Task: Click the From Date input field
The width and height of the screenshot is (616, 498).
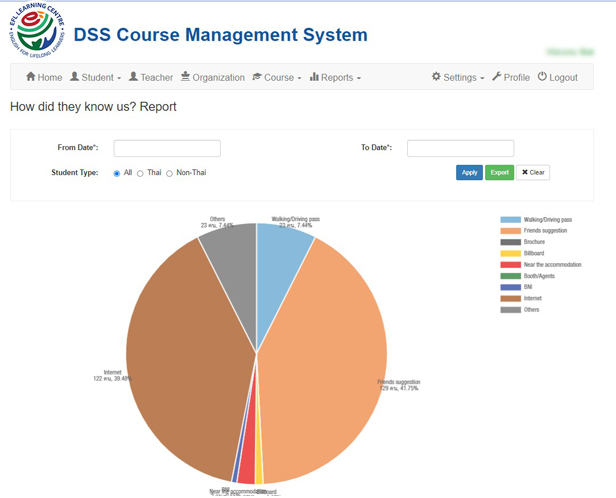Action: click(x=167, y=148)
